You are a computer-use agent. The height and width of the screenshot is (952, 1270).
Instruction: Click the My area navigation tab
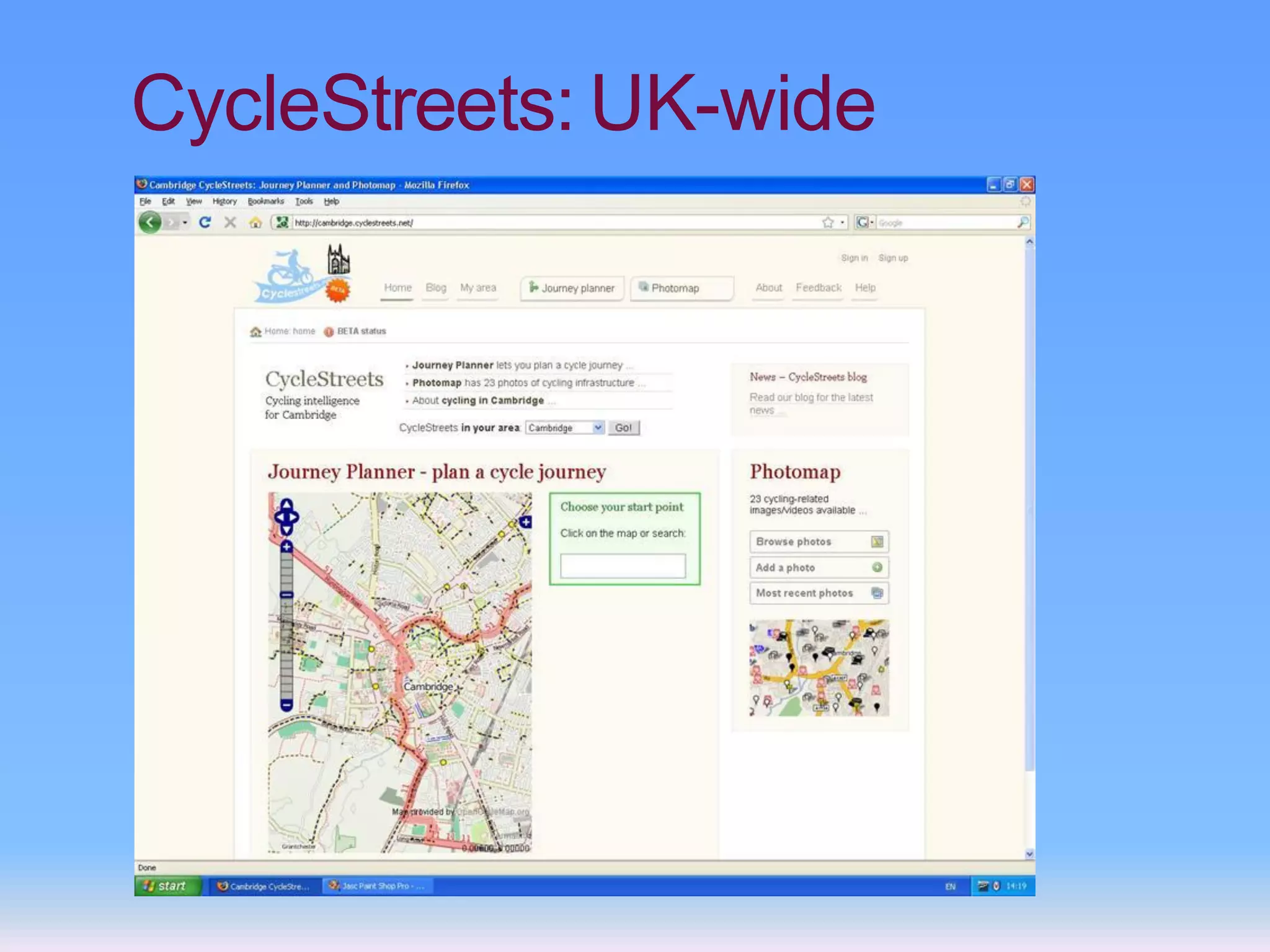click(478, 288)
